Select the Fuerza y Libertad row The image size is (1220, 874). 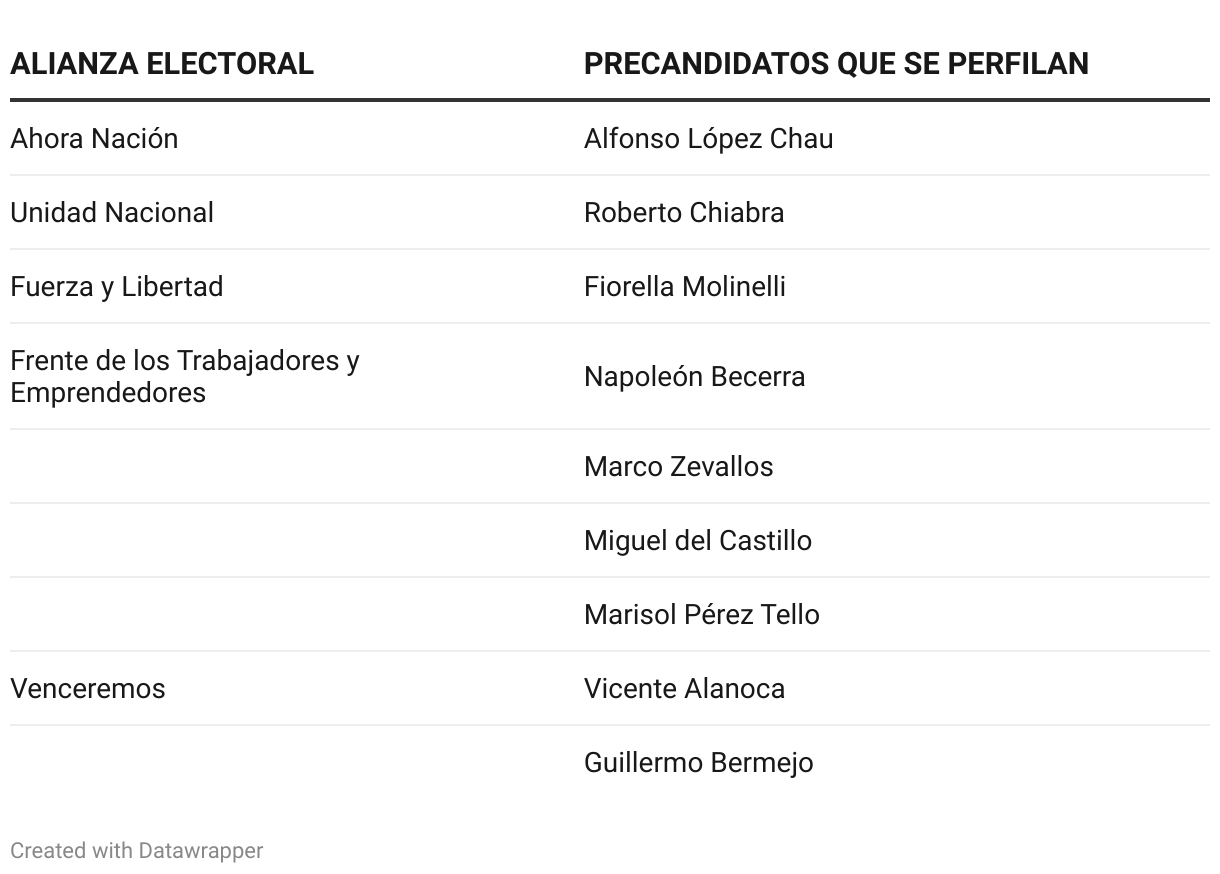(x=610, y=286)
